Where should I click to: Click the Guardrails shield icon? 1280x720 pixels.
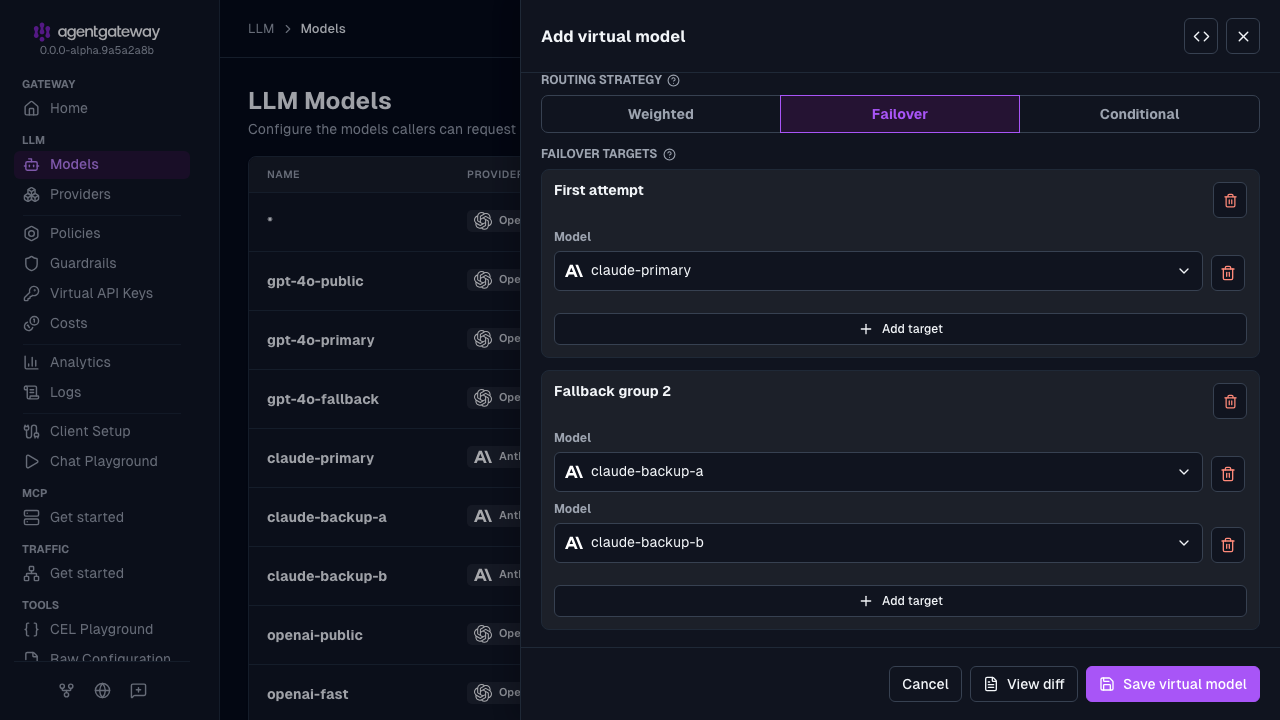pos(32,263)
